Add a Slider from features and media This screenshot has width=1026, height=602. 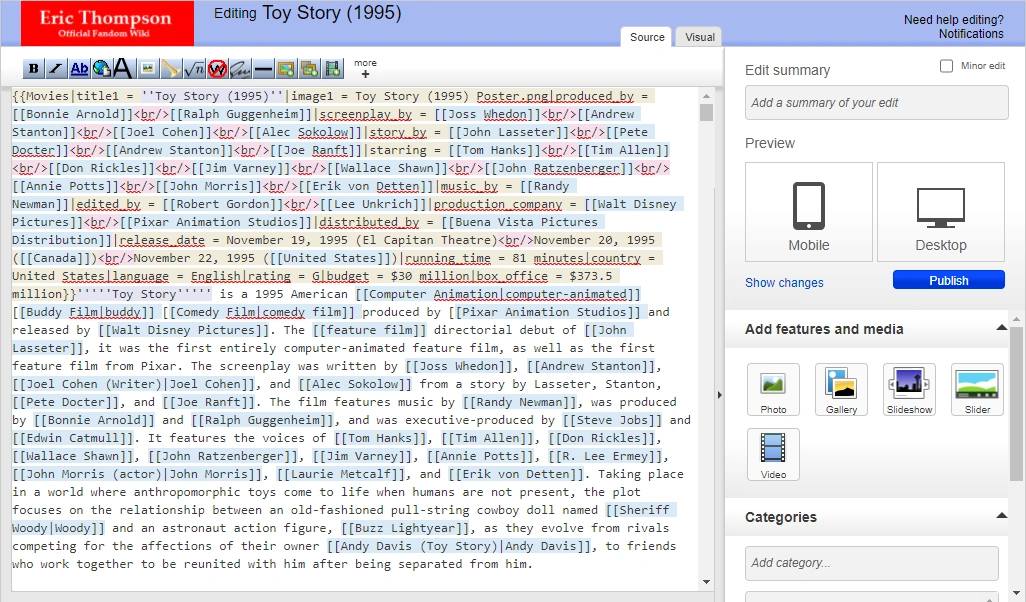978,389
